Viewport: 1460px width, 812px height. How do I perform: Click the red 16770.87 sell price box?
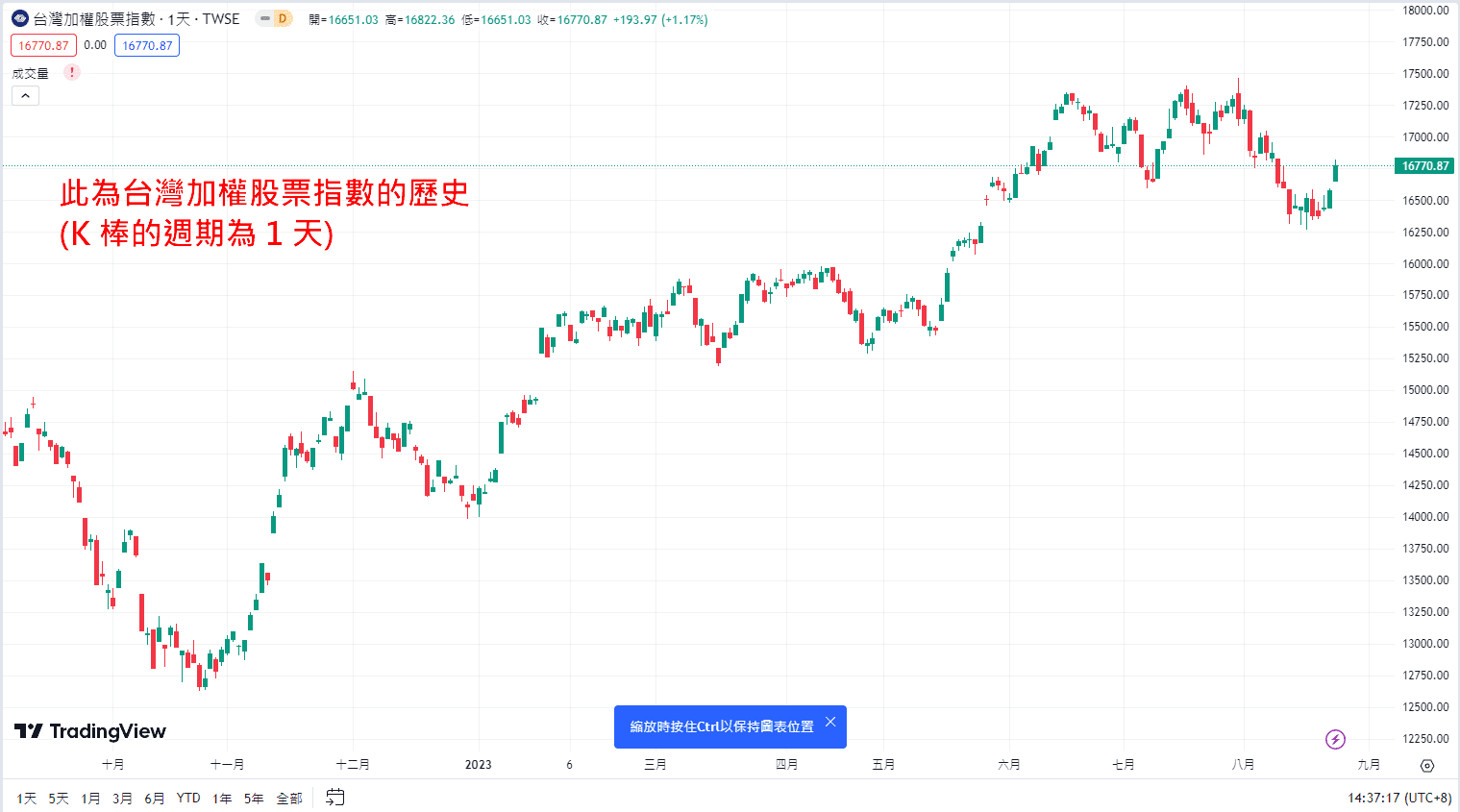(43, 45)
